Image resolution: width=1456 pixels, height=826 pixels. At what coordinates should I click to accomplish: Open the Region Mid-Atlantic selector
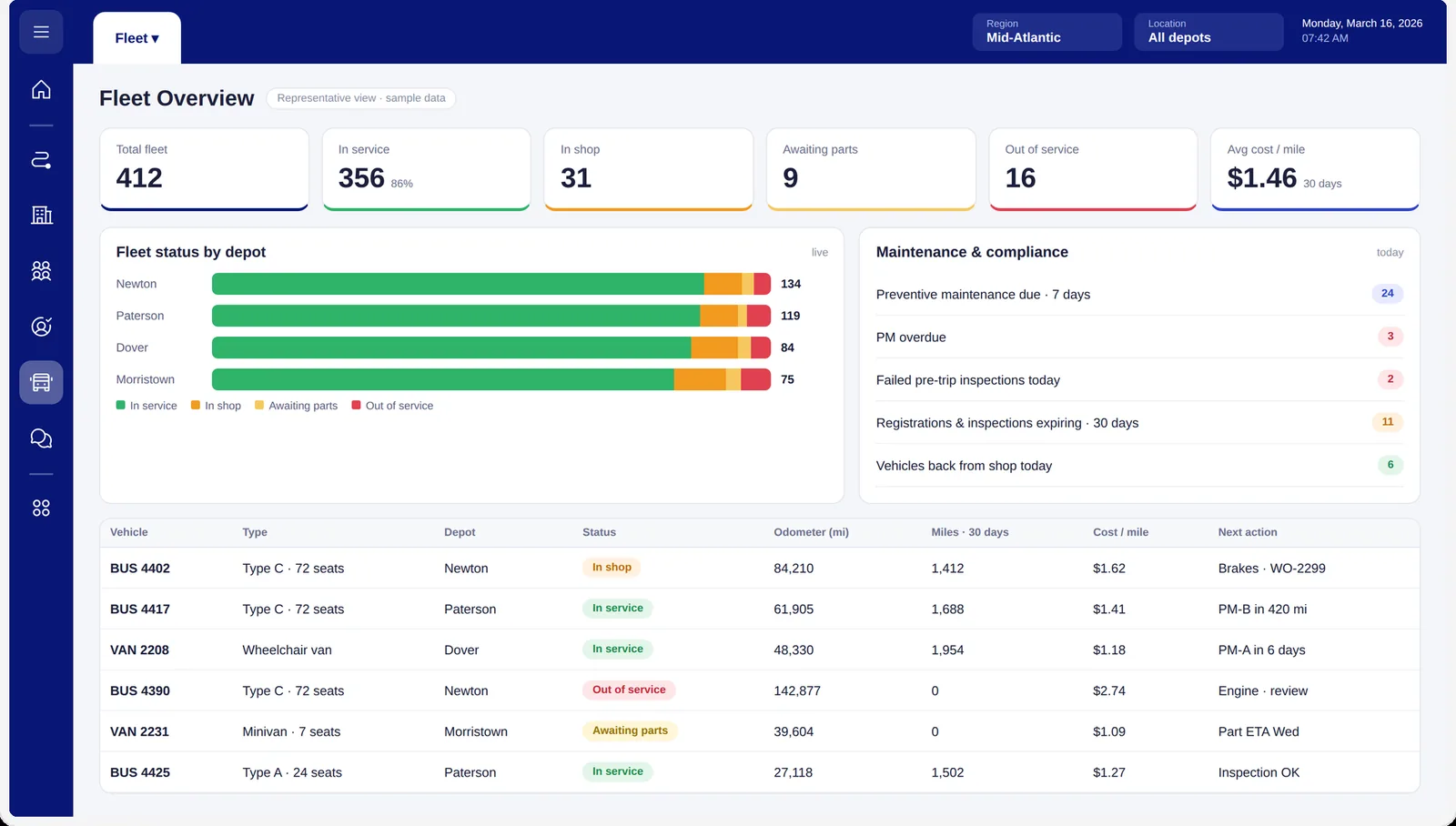tap(1046, 32)
